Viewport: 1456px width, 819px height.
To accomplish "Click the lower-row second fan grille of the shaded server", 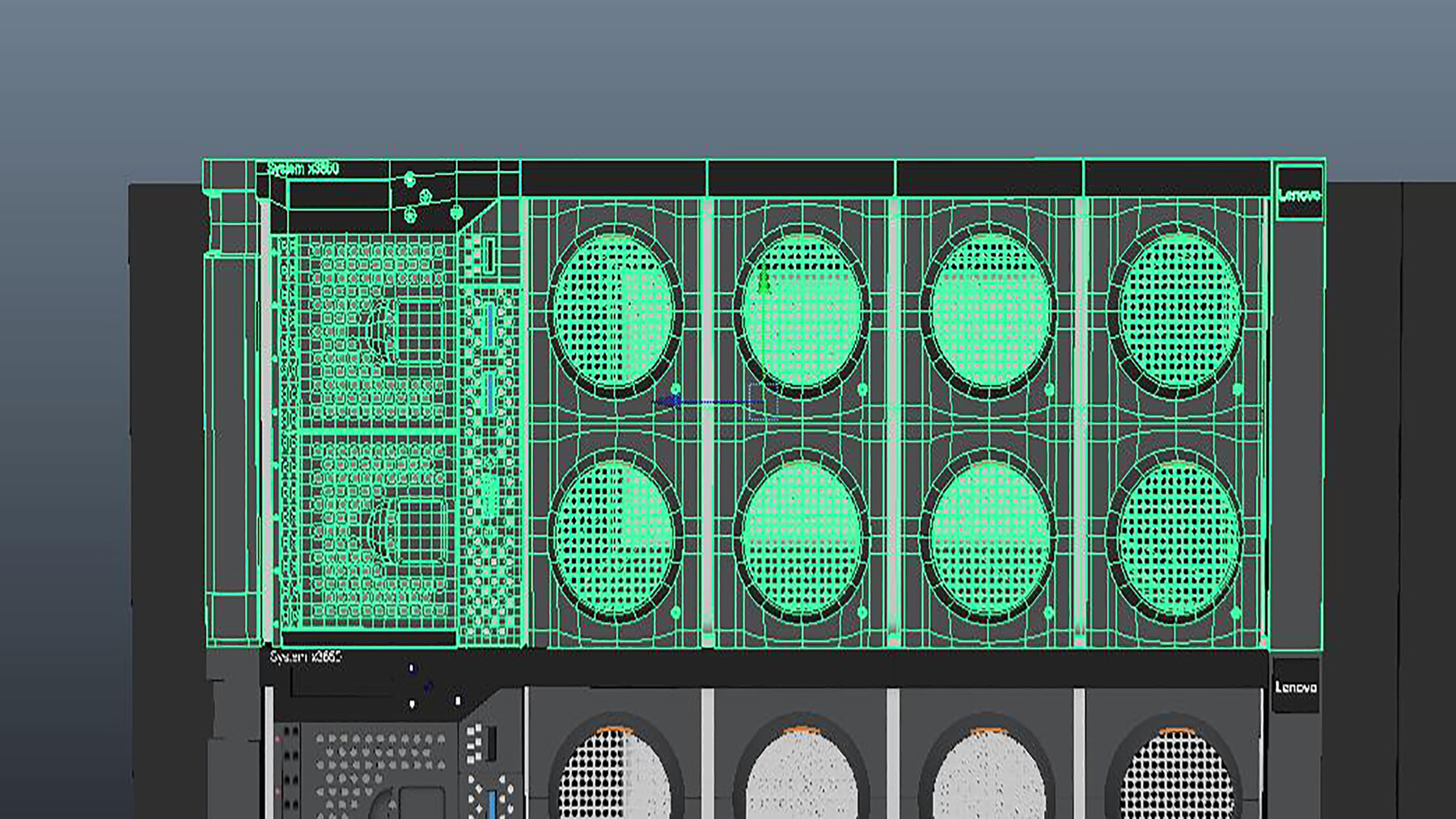I will [805, 788].
